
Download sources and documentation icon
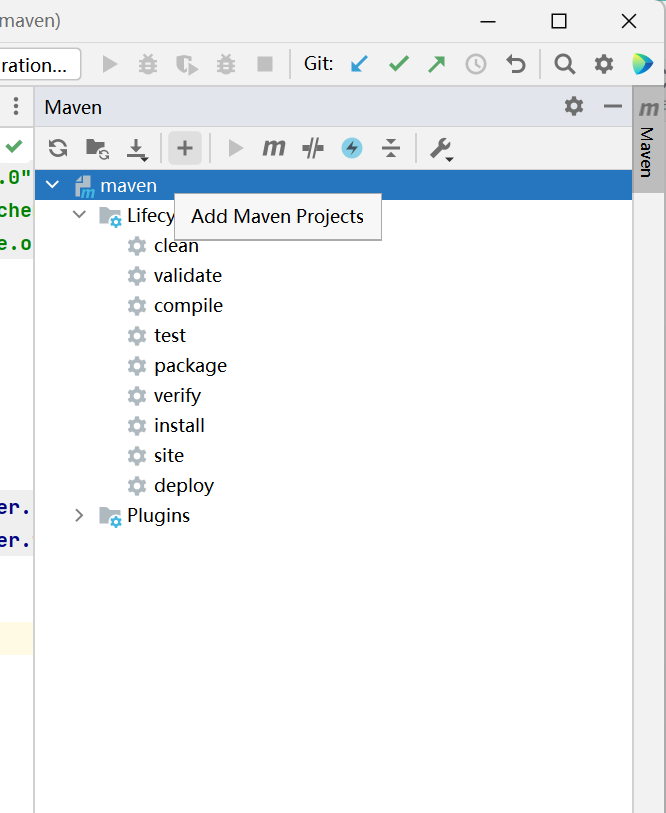coord(137,149)
